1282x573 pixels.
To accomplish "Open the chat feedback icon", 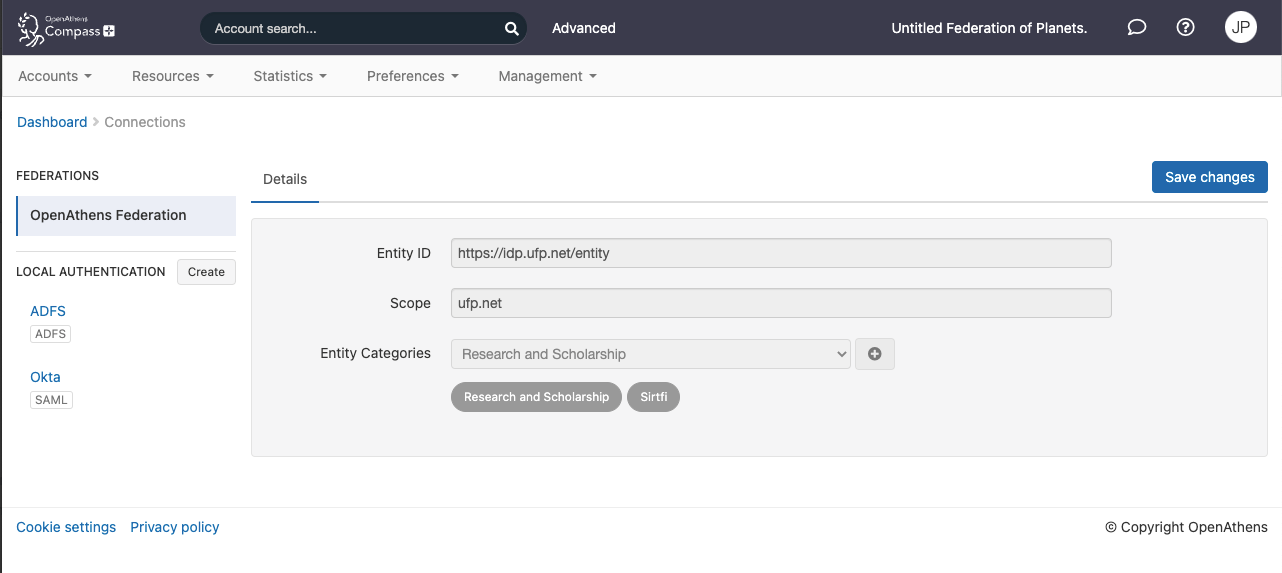I will 1136,28.
